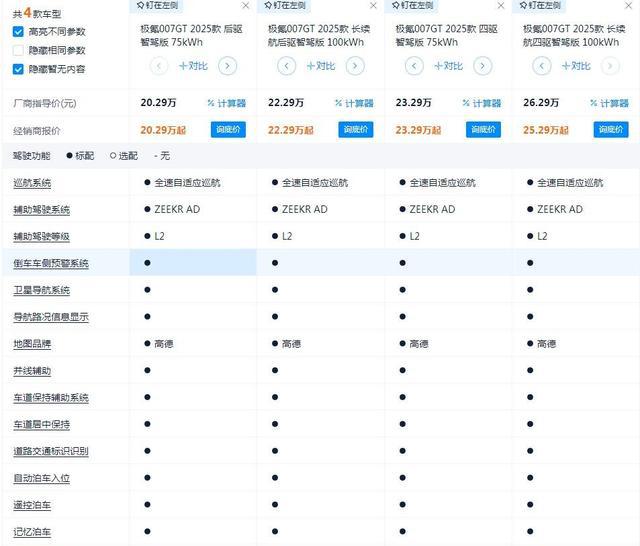Pin 后驱智驾版 75kWh column to left

[x=158, y=5]
